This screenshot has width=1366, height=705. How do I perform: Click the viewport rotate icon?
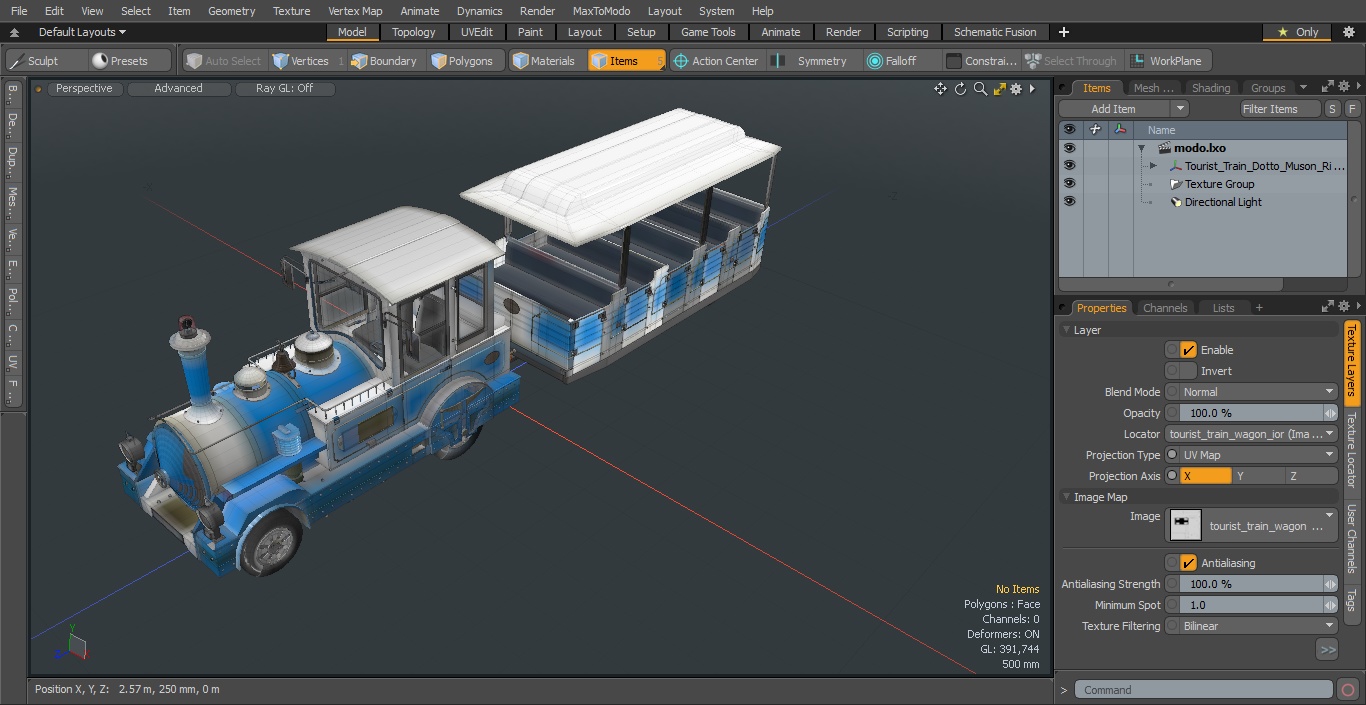tap(960, 89)
